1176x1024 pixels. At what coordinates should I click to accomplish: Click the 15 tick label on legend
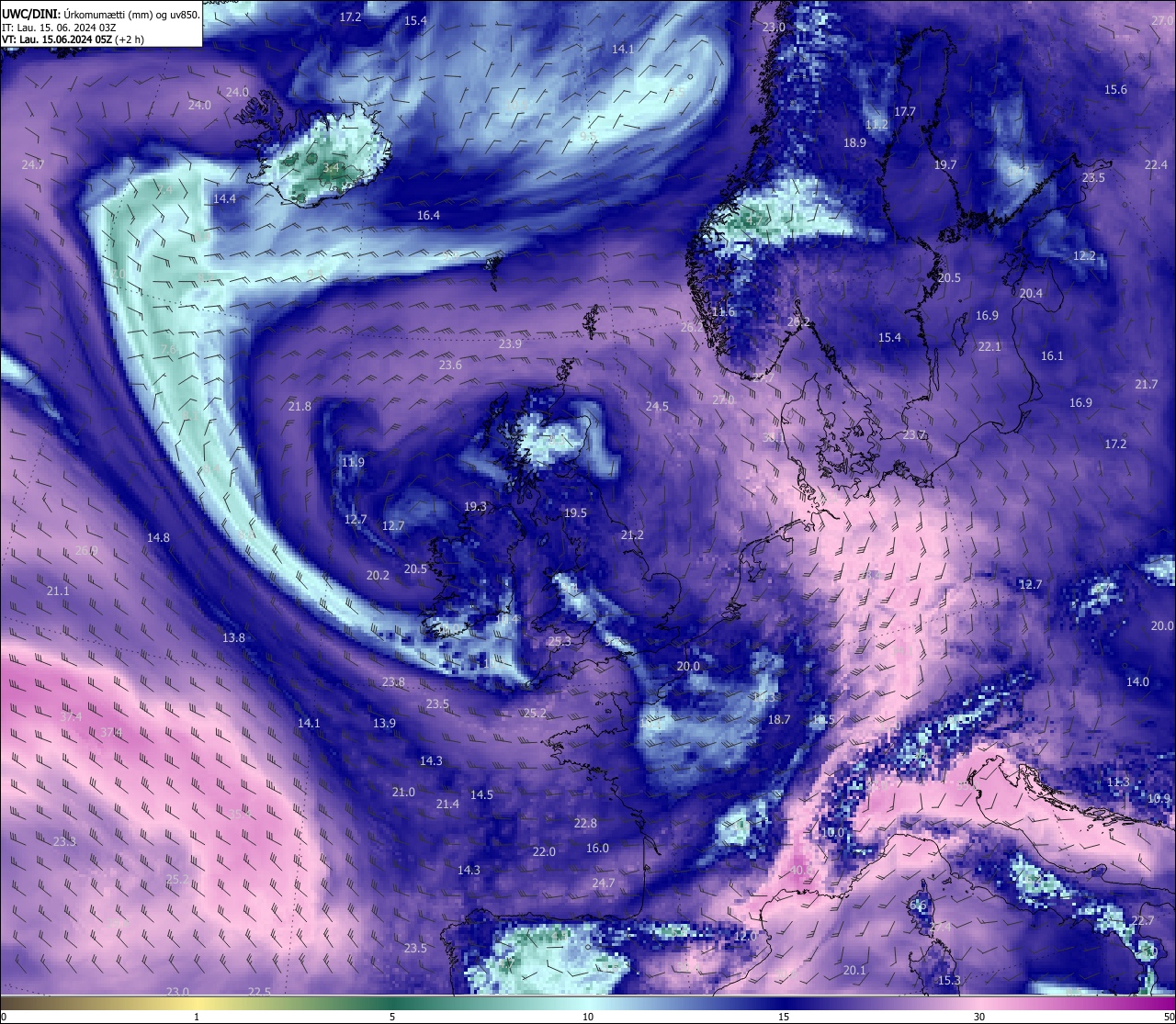coord(784,1017)
